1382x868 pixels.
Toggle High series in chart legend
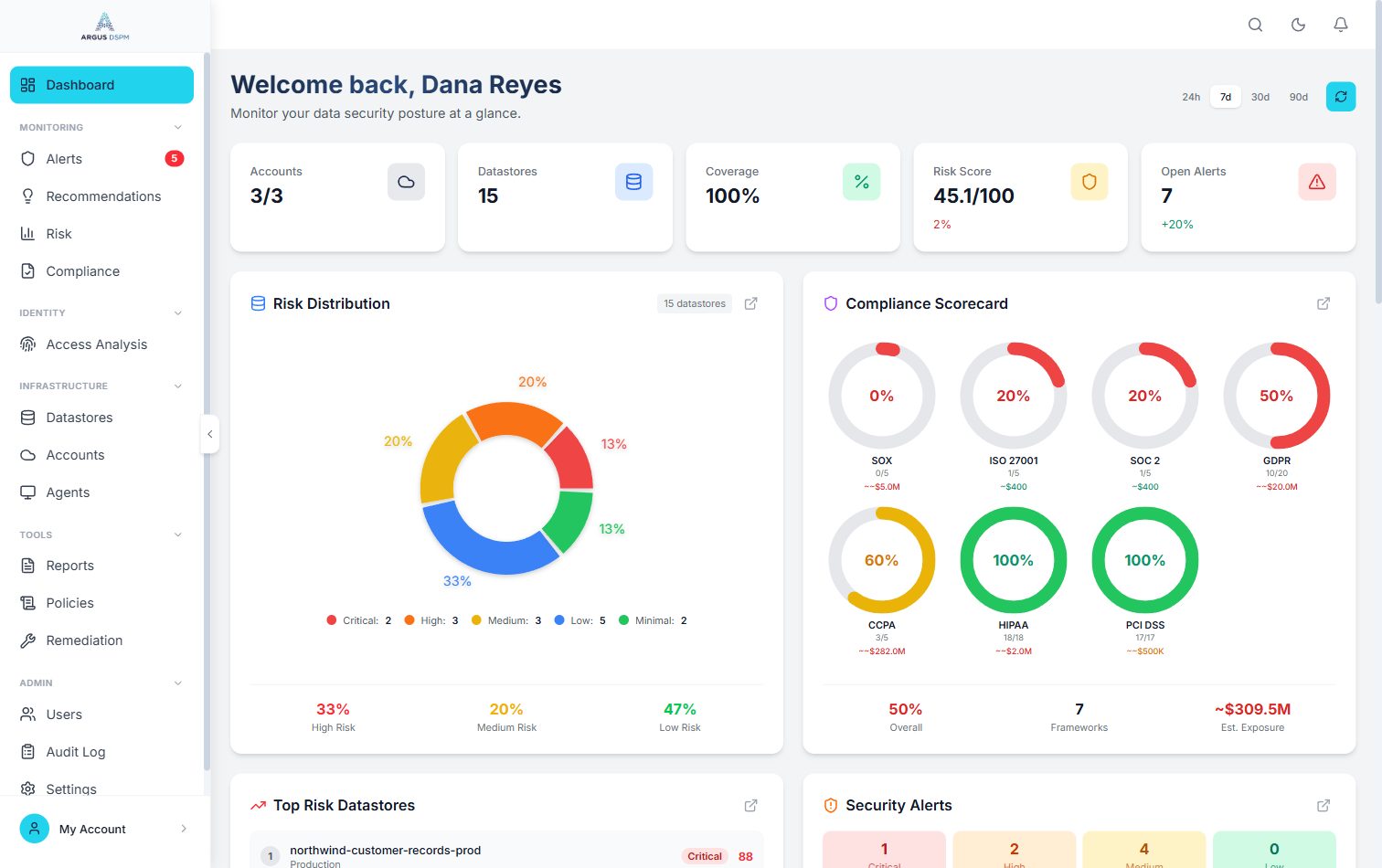[431, 620]
